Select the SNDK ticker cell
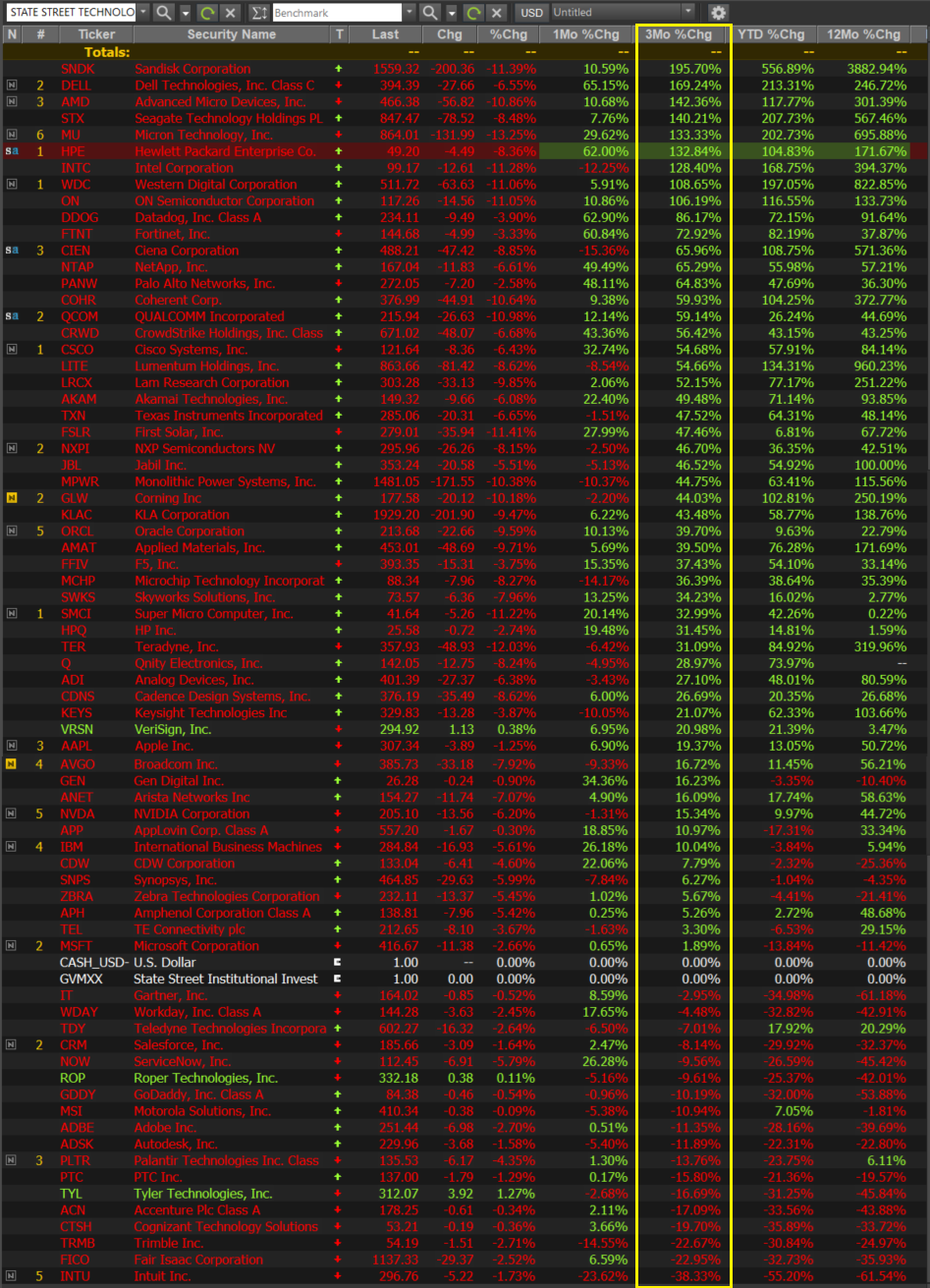Screen dimensions: 930x1288 tap(79, 69)
